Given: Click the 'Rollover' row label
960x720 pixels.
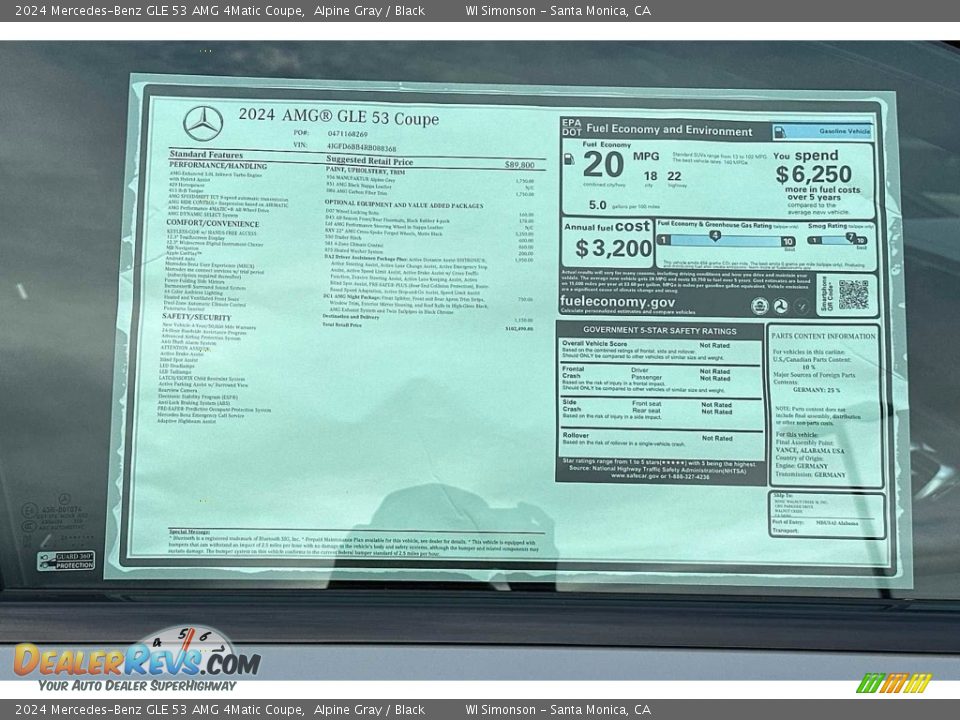Looking at the screenshot, I should pos(576,435).
